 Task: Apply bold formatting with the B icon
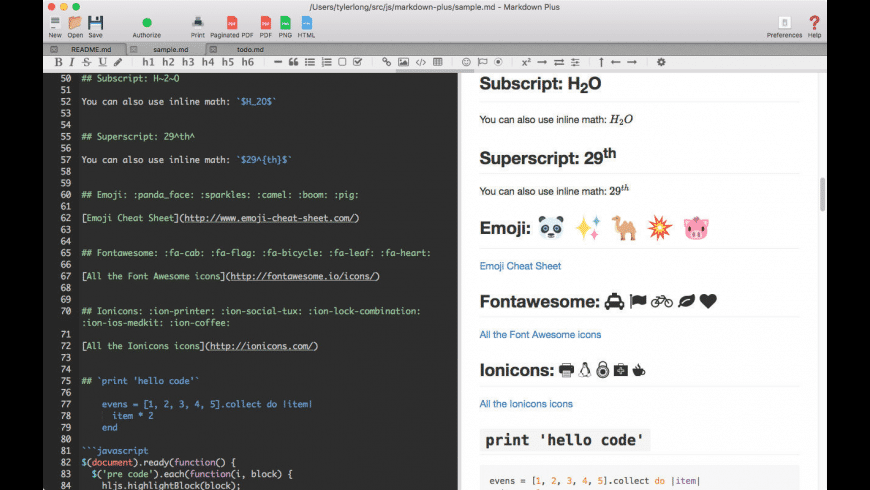(58, 62)
